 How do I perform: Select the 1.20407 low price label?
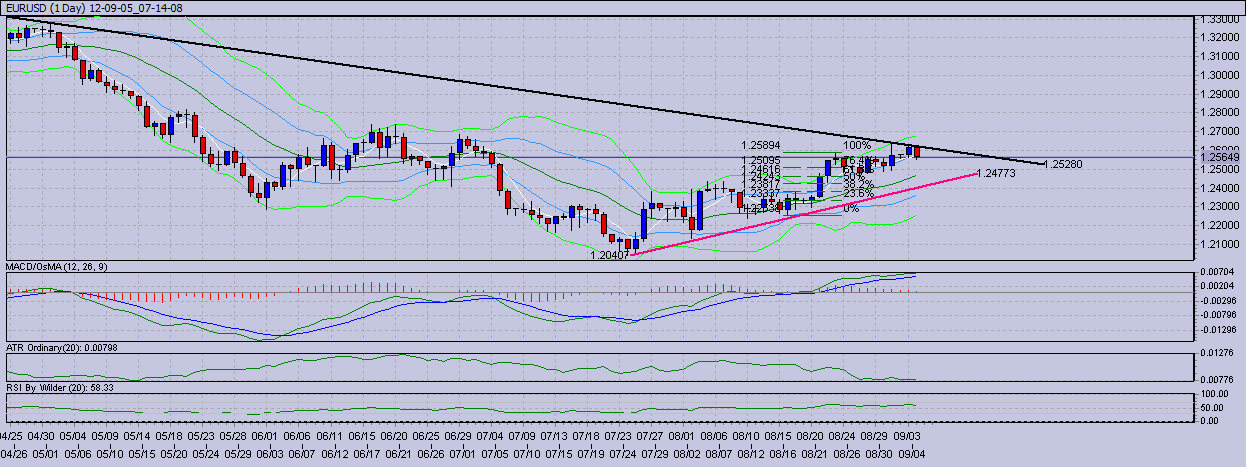(x=610, y=255)
